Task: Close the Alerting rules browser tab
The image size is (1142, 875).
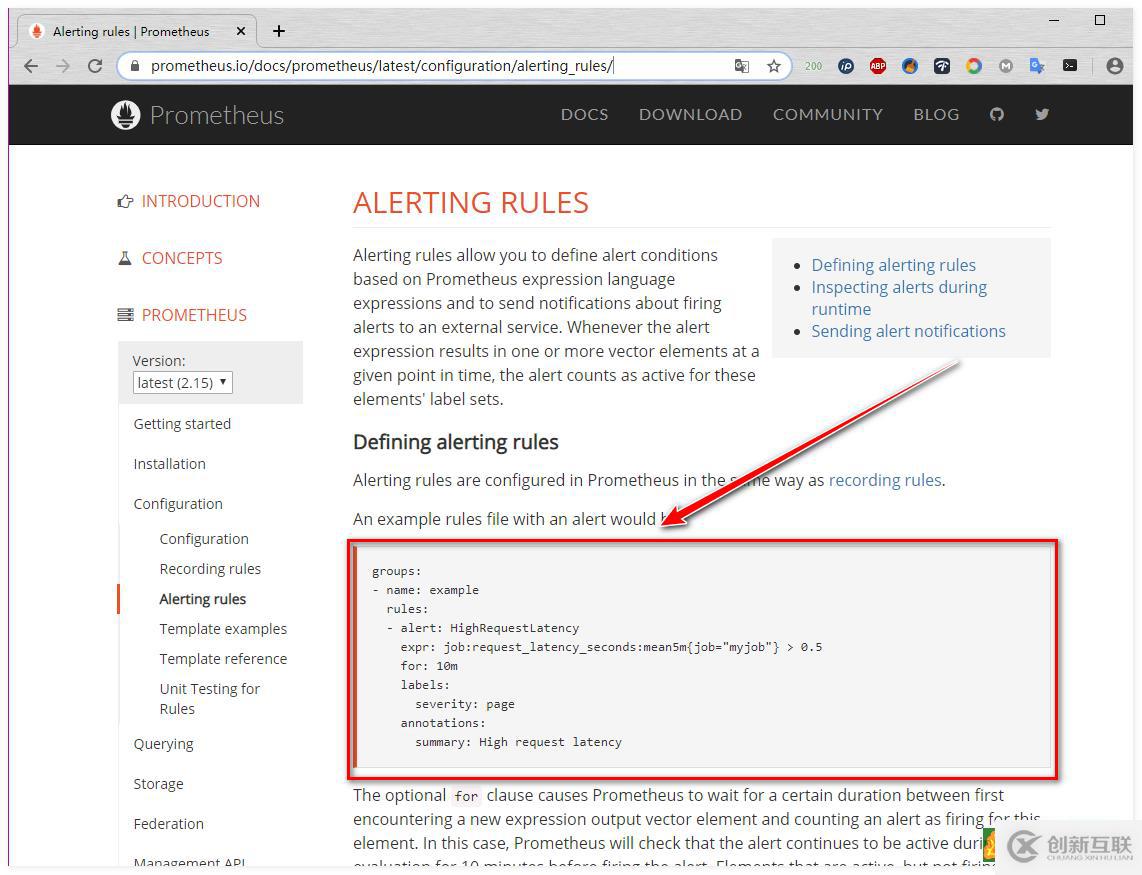Action: (241, 31)
